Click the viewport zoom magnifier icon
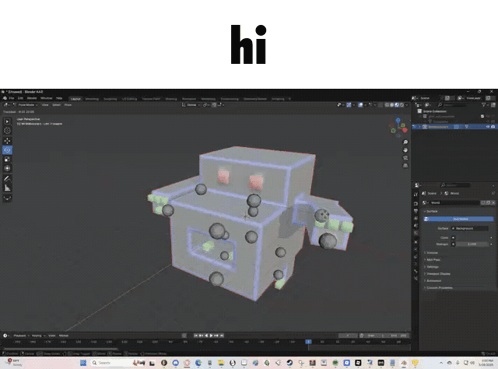This screenshot has height=369, width=498. tap(405, 142)
